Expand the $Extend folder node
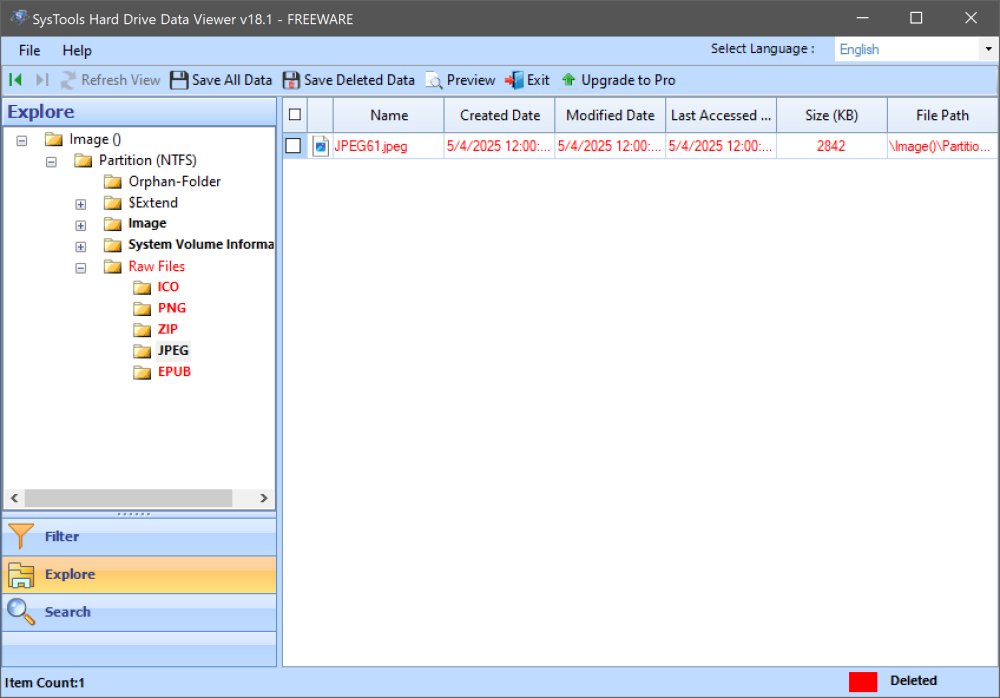The width and height of the screenshot is (1000, 698). tap(80, 204)
